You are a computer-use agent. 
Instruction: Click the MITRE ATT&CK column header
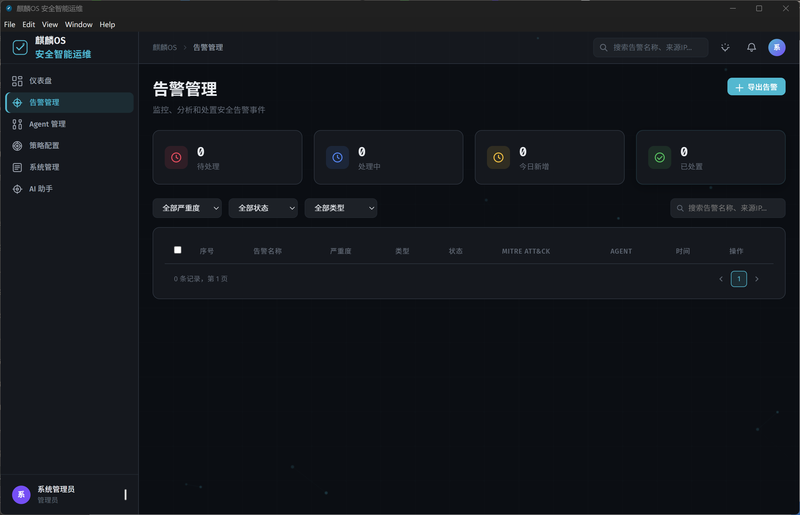pos(526,251)
